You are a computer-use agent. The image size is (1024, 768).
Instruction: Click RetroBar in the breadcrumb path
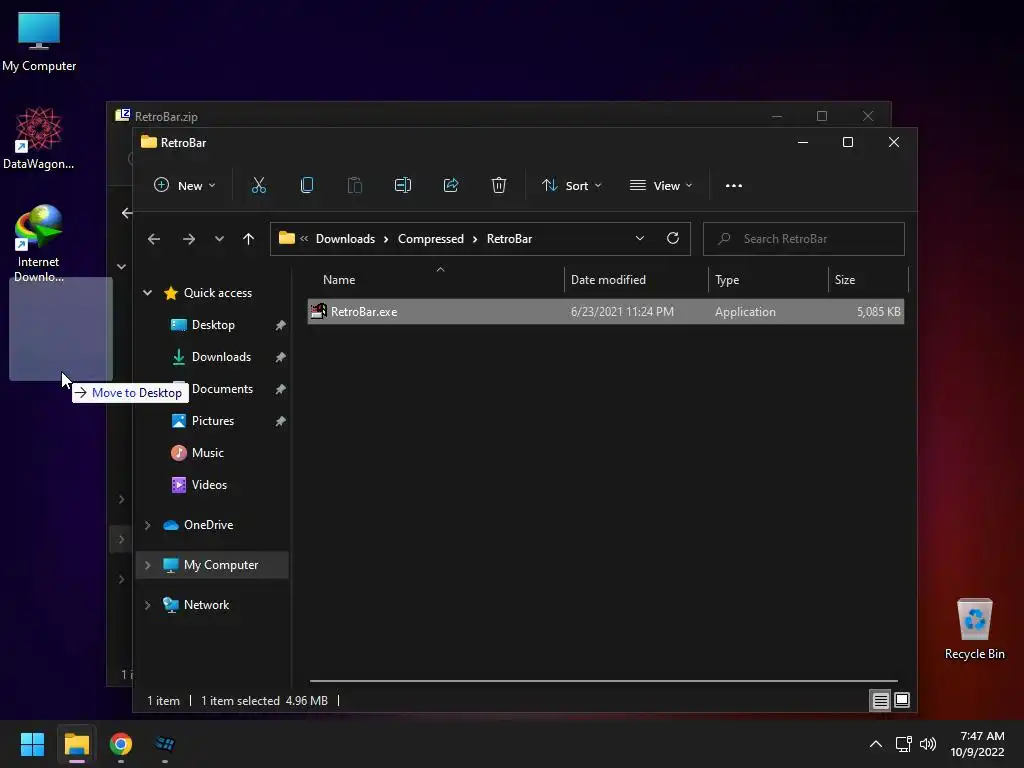click(x=509, y=238)
